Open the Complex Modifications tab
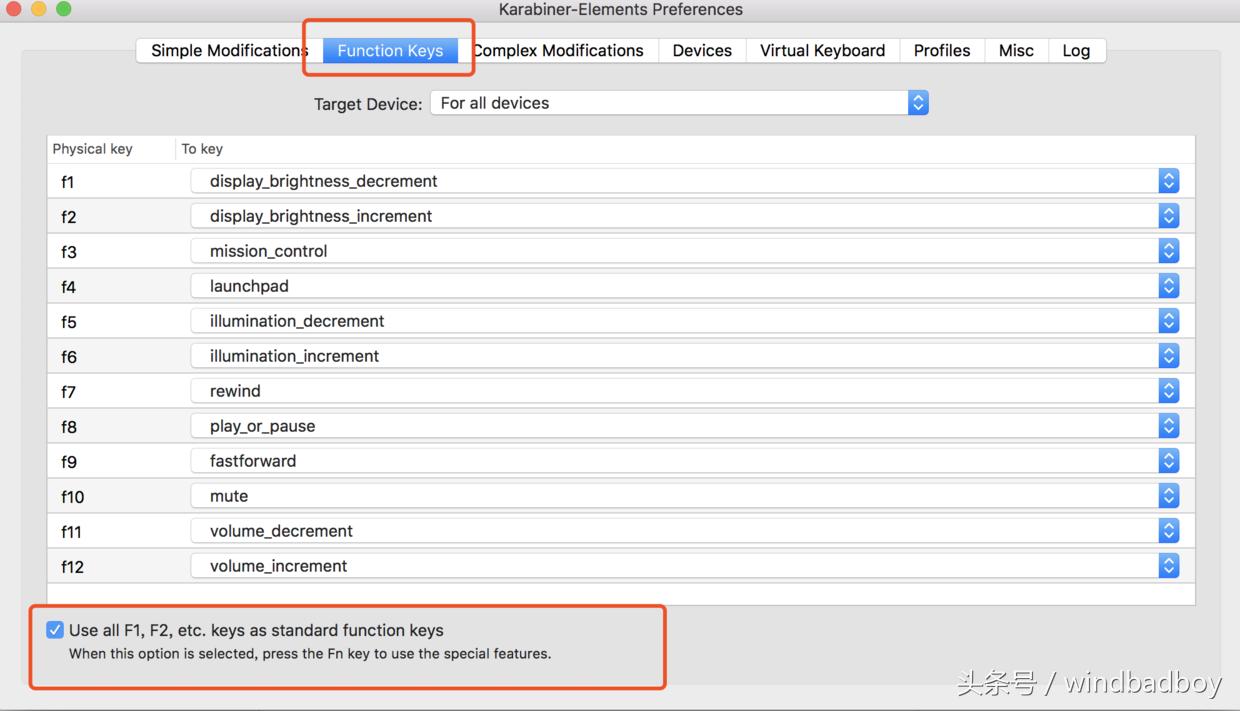The height and width of the screenshot is (711, 1240). click(560, 51)
